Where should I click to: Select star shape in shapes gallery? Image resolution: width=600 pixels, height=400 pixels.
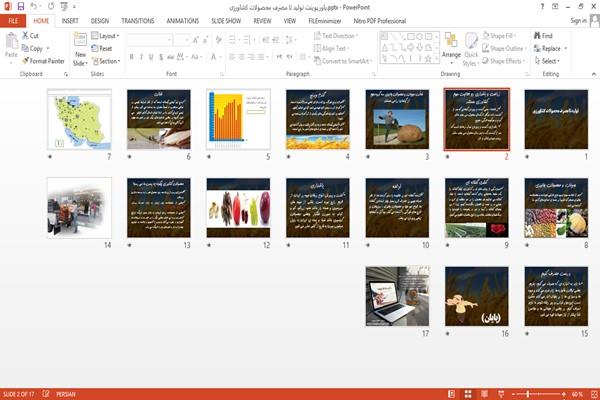[428, 59]
